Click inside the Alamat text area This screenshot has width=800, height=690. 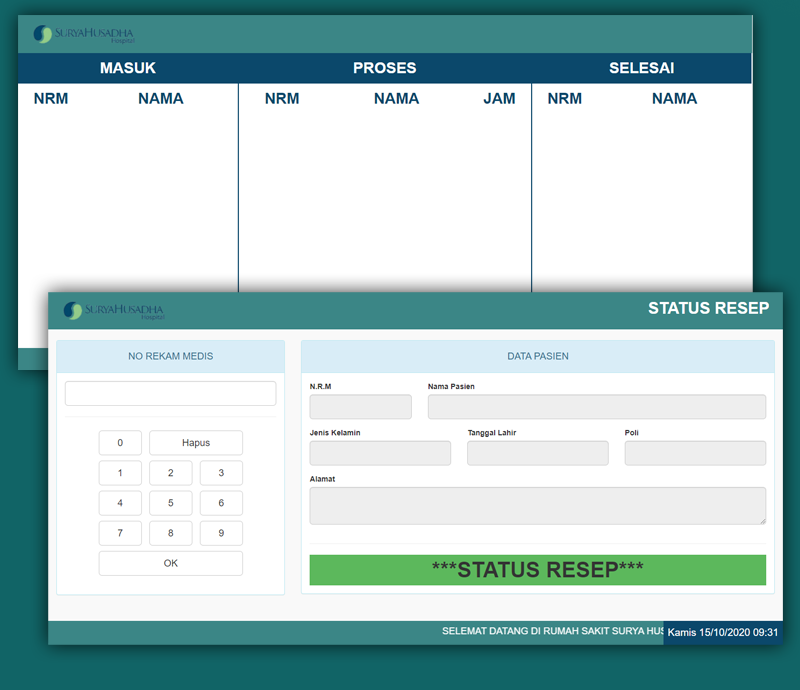pyautogui.click(x=537, y=505)
